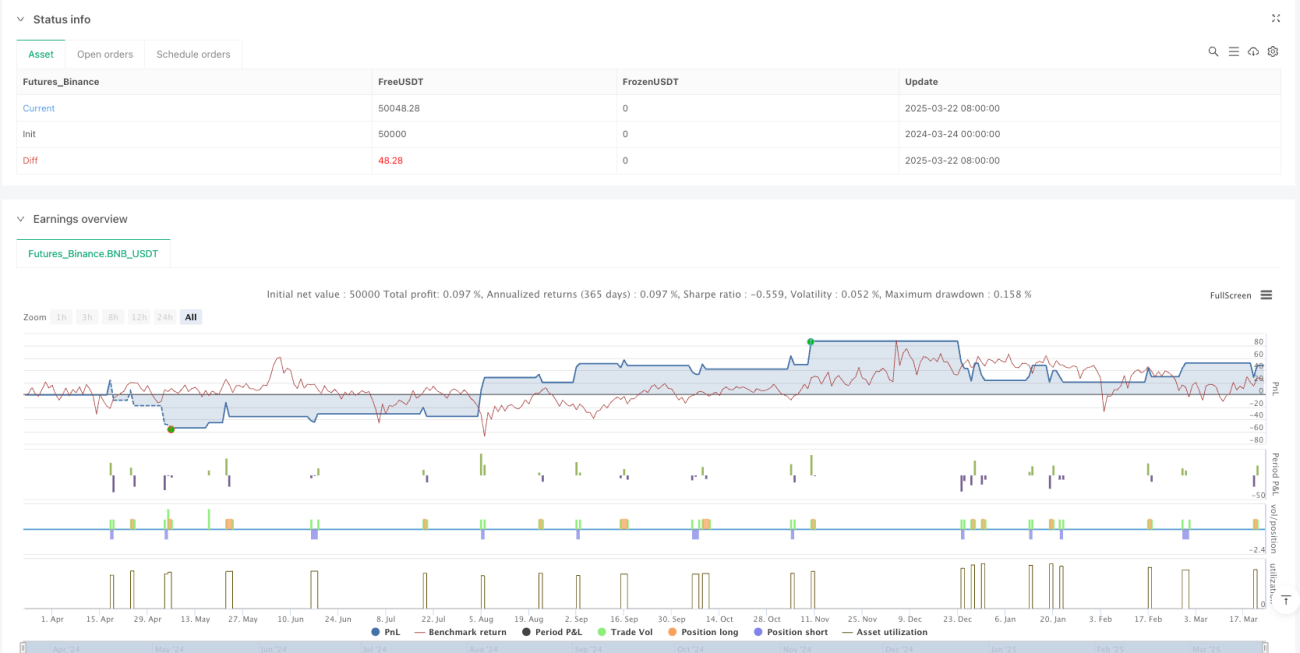Click the cloud download icon
This screenshot has height=653, width=1300.
(1253, 51)
